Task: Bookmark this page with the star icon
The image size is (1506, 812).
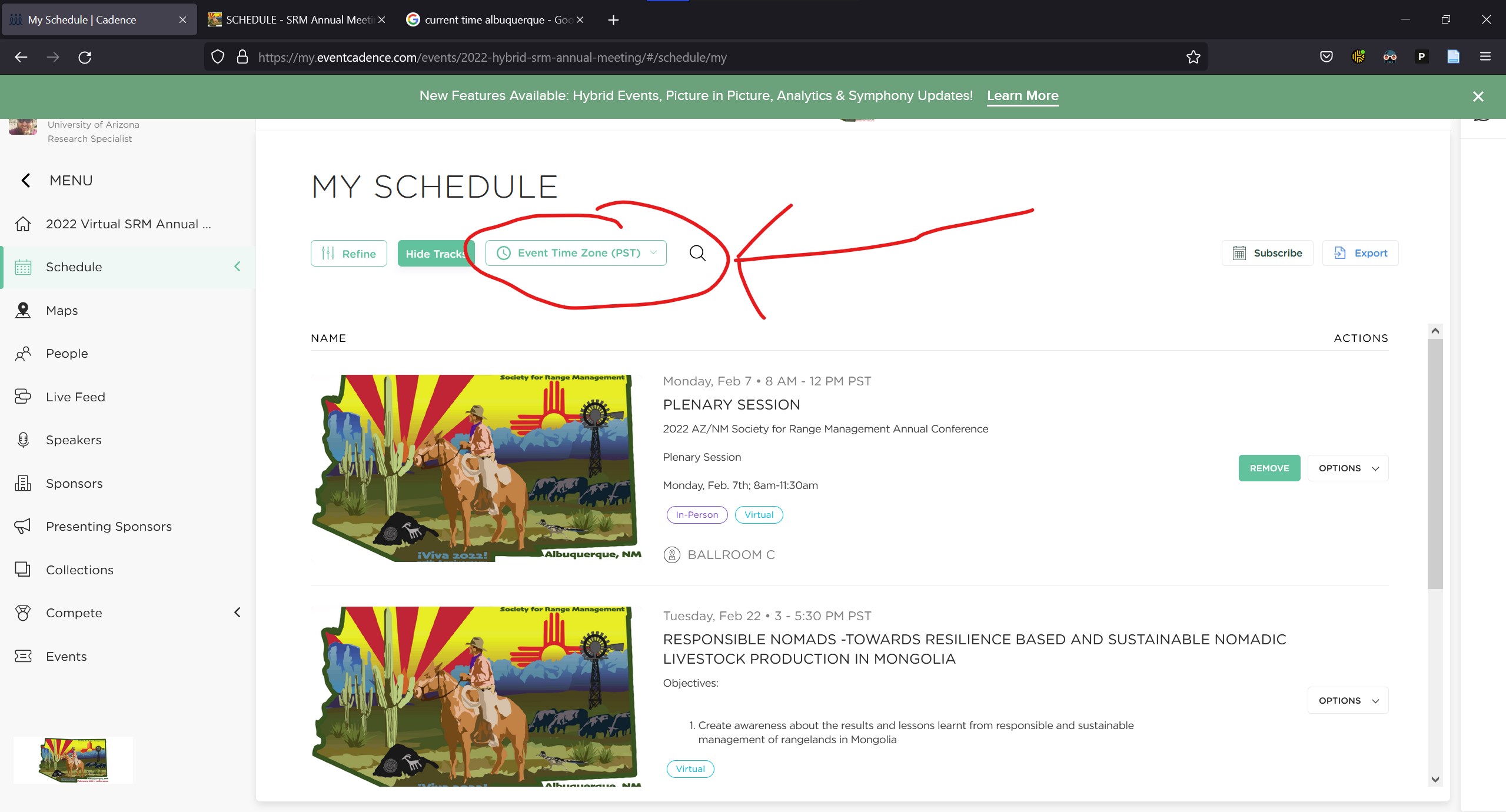Action: pyautogui.click(x=1193, y=57)
